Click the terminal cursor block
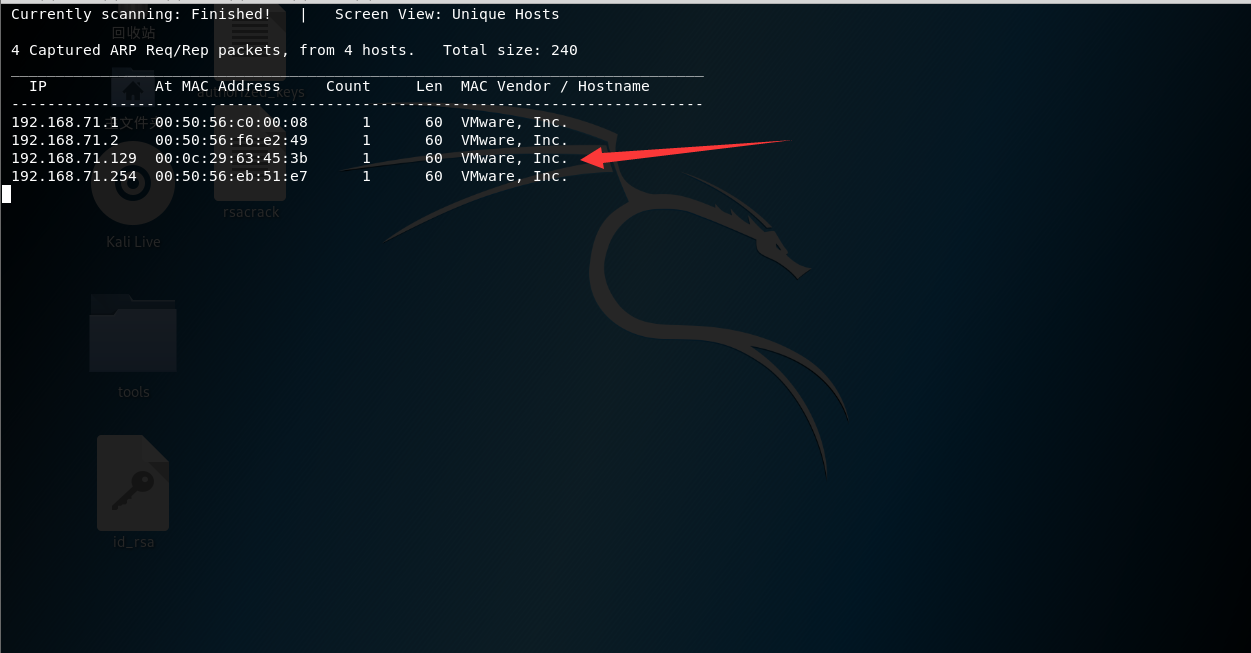The height and width of the screenshot is (653, 1251). (x=6, y=194)
